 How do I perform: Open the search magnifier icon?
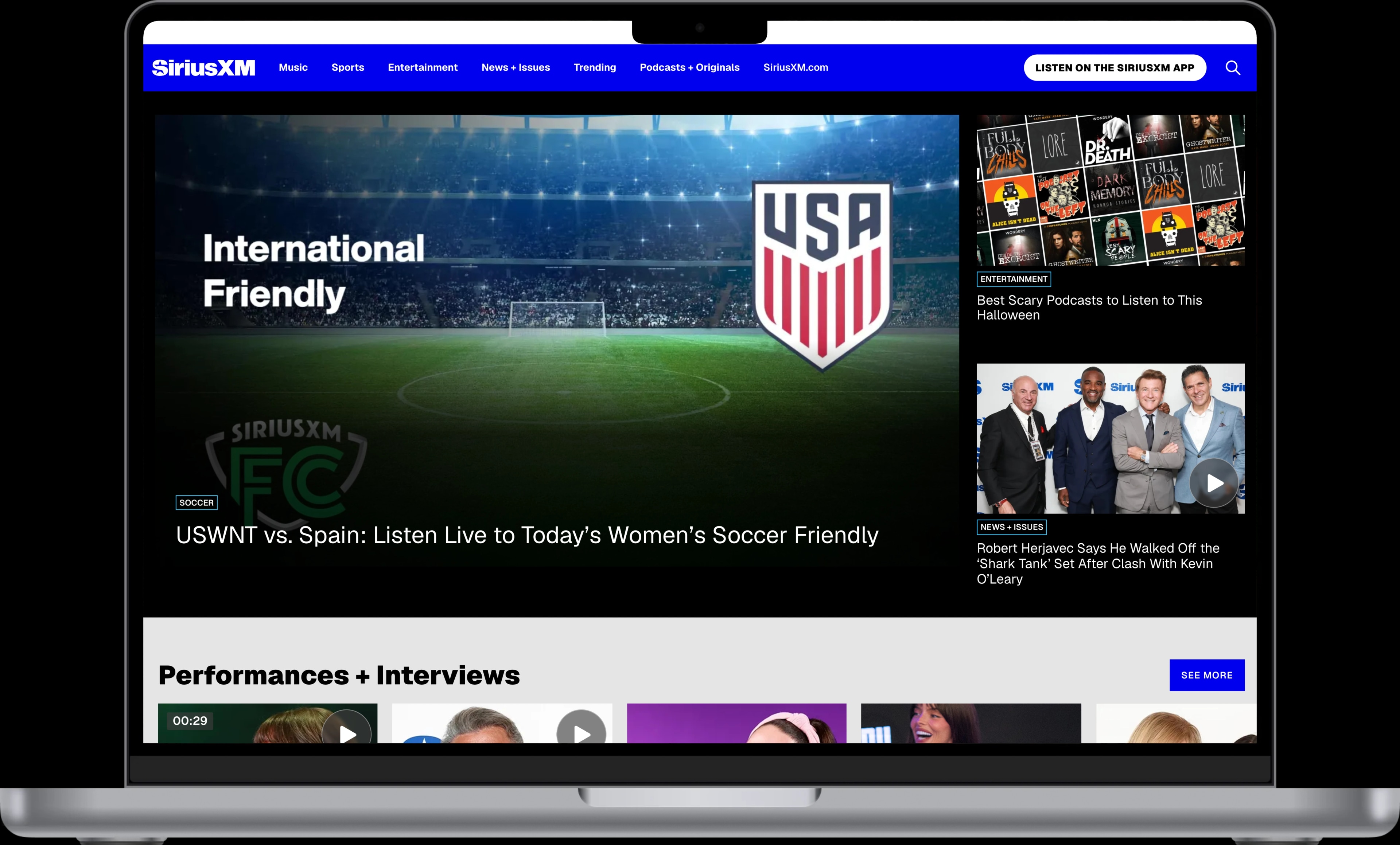[x=1232, y=67]
